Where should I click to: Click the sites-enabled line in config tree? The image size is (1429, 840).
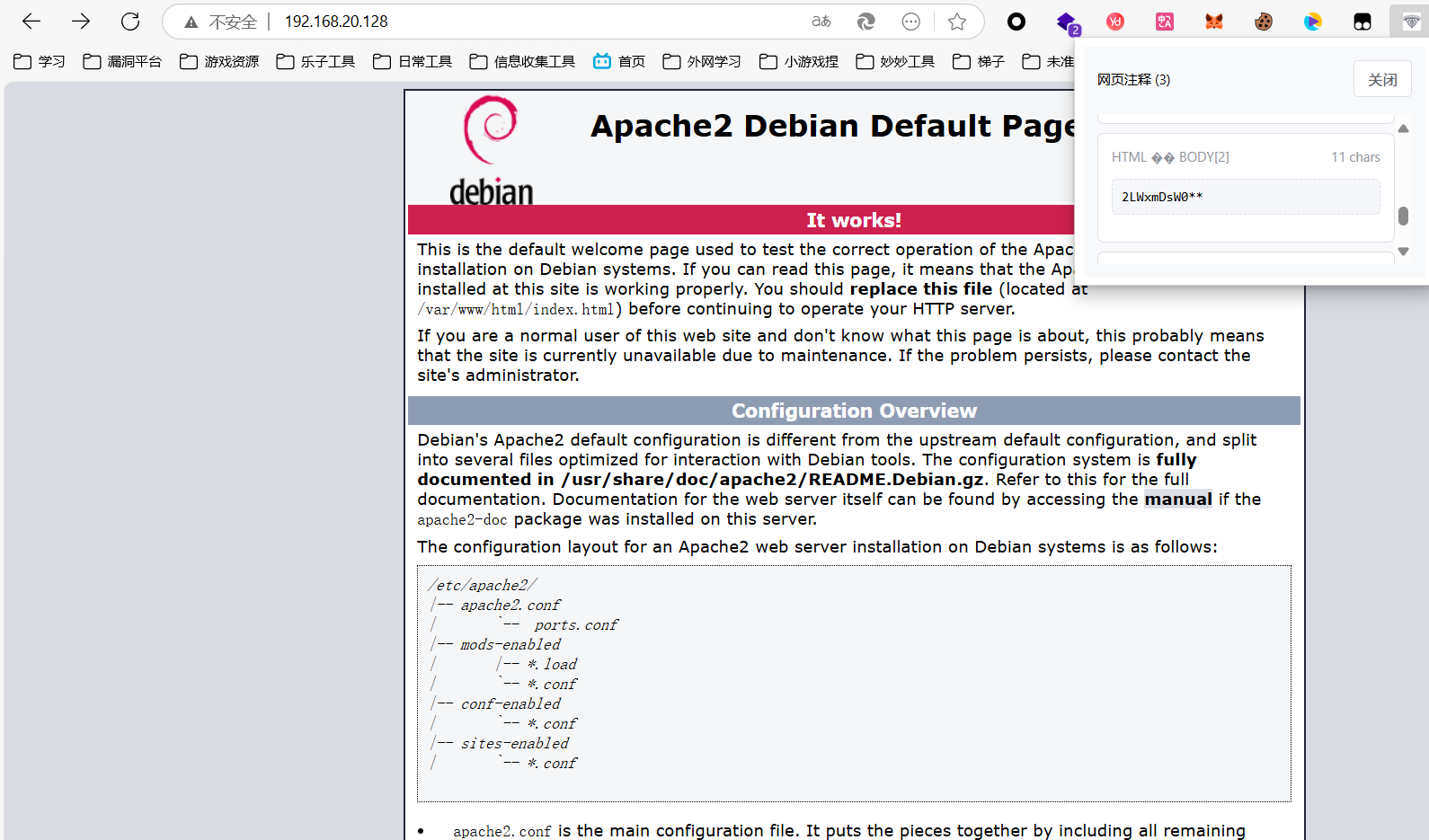pos(515,744)
